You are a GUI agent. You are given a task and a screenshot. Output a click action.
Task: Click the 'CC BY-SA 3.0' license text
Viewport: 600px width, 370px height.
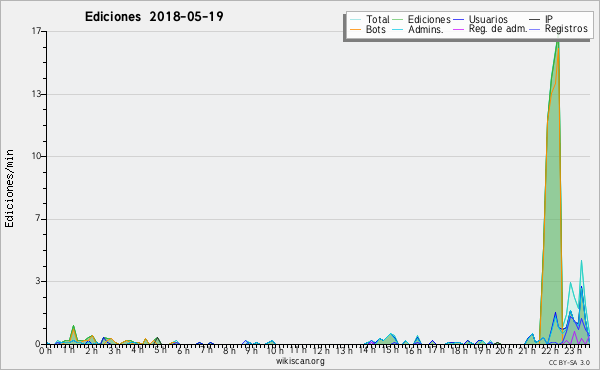tap(569, 363)
